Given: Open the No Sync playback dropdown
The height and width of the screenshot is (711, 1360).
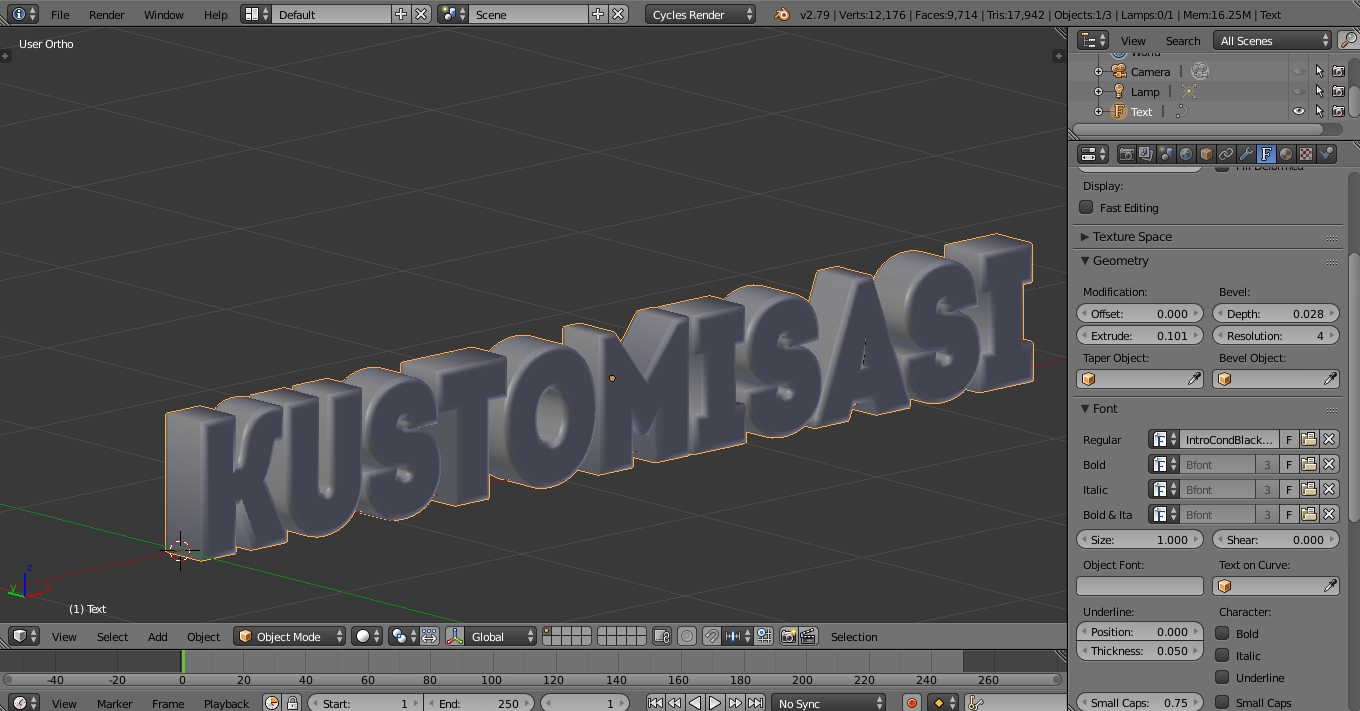Looking at the screenshot, I should coord(828,702).
